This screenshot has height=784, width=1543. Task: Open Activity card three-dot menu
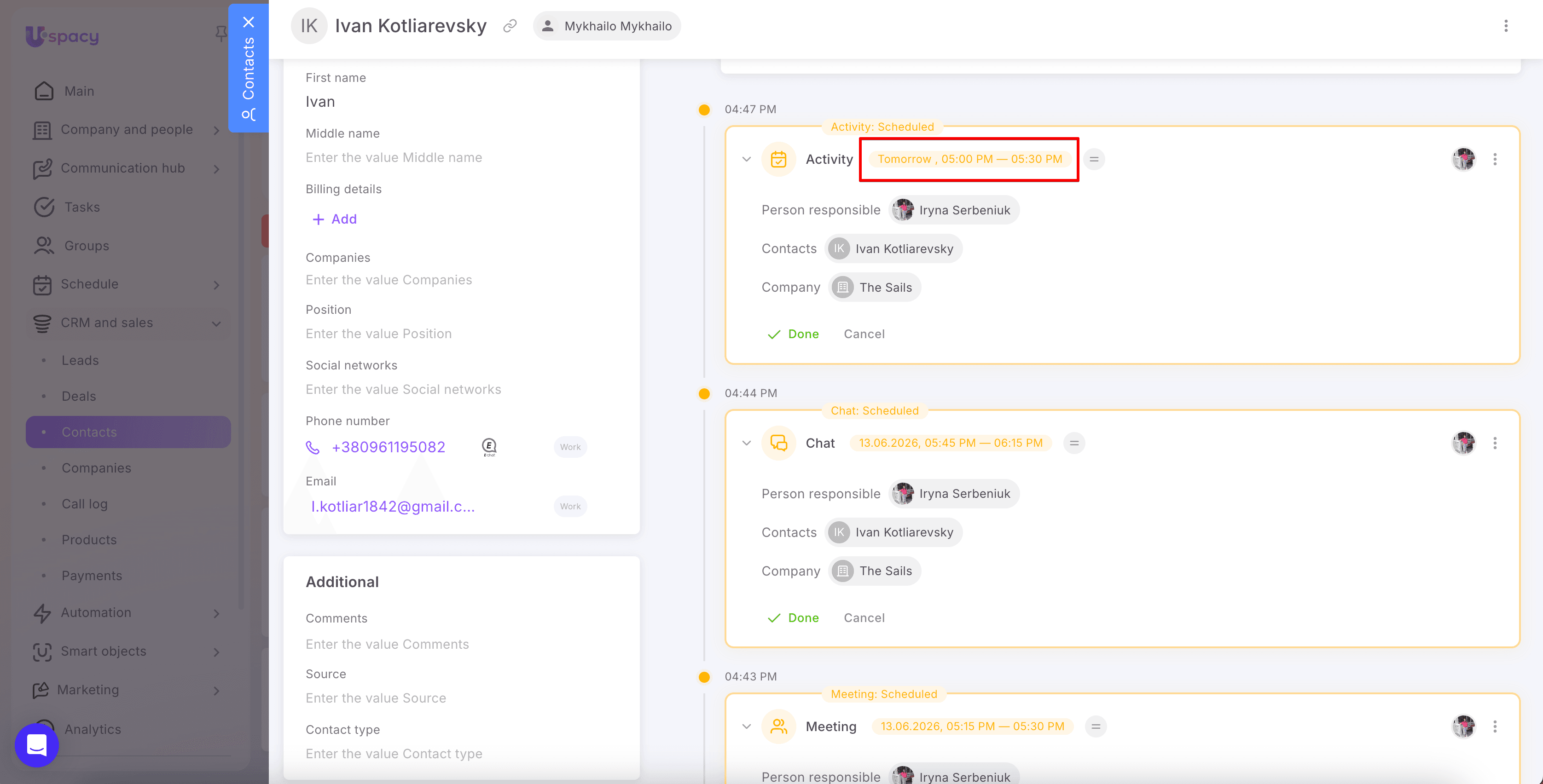click(x=1495, y=159)
